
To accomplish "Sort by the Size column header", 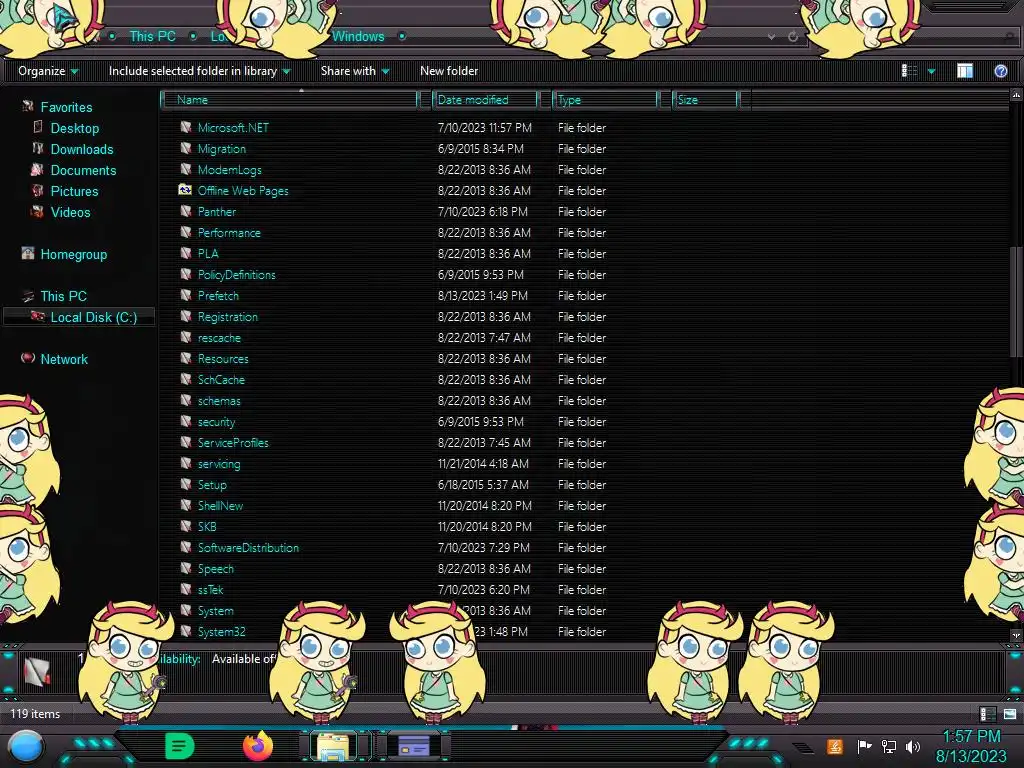I will [x=705, y=100].
